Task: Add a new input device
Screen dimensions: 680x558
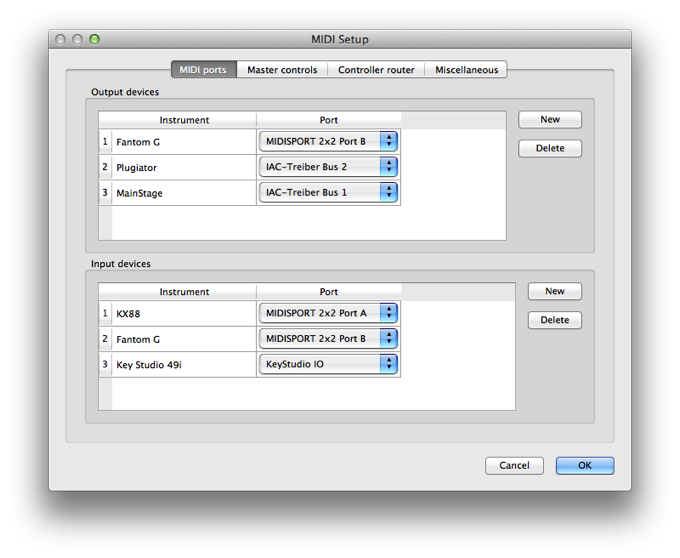Action: coord(555,292)
